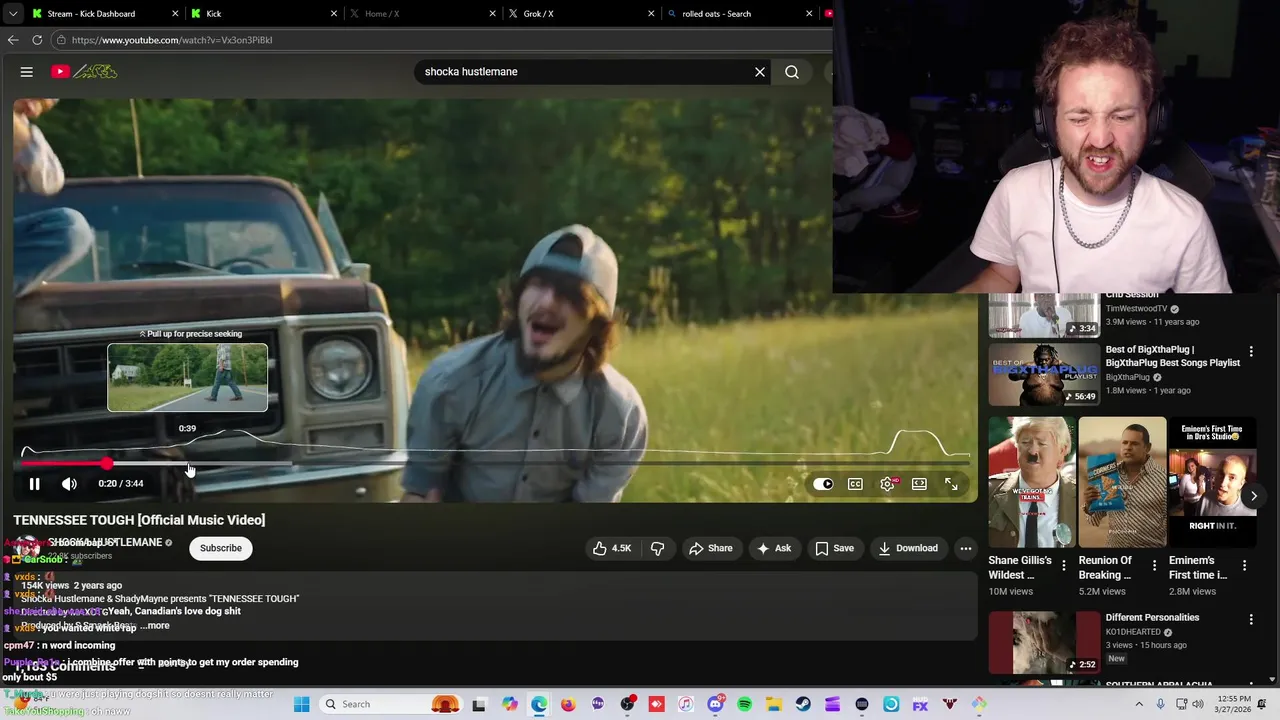Open Spotify from the taskbar
The width and height of the screenshot is (1280, 720).
(x=744, y=704)
